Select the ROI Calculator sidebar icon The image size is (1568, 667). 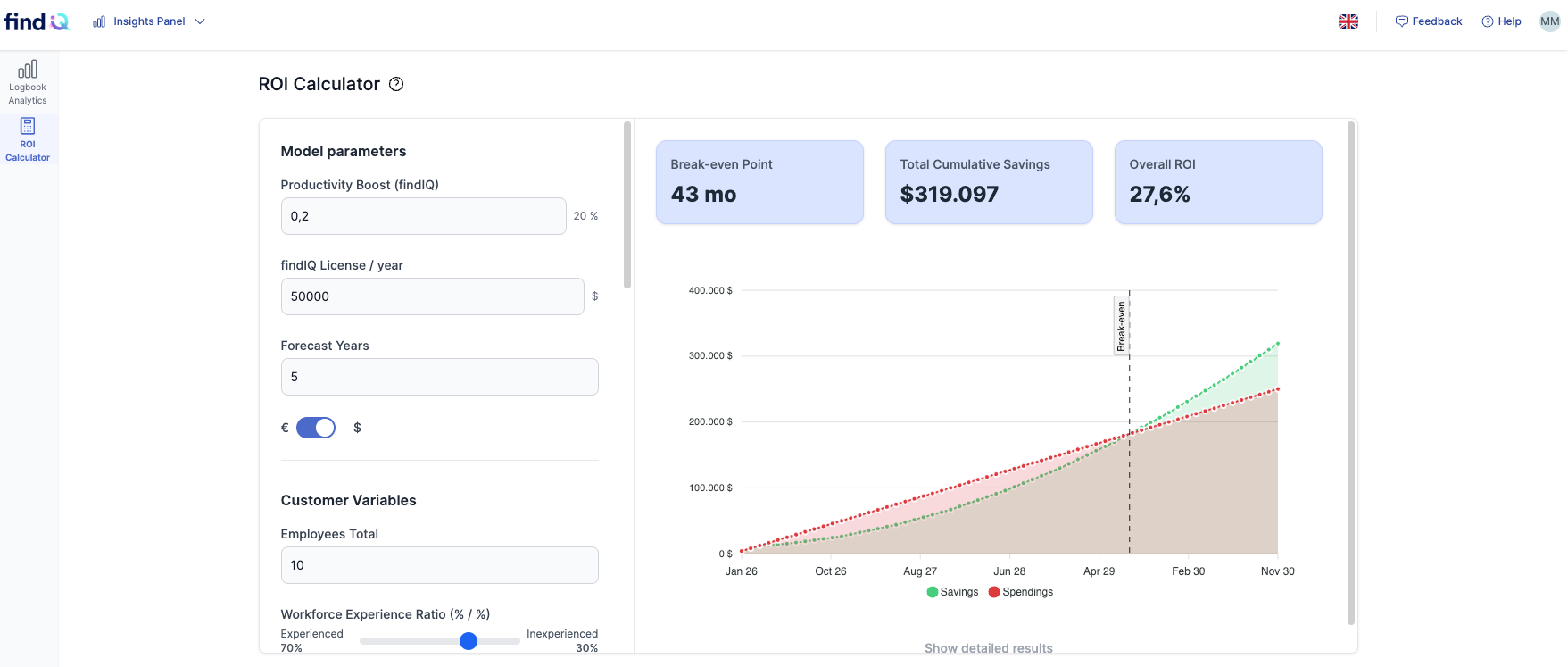(28, 126)
